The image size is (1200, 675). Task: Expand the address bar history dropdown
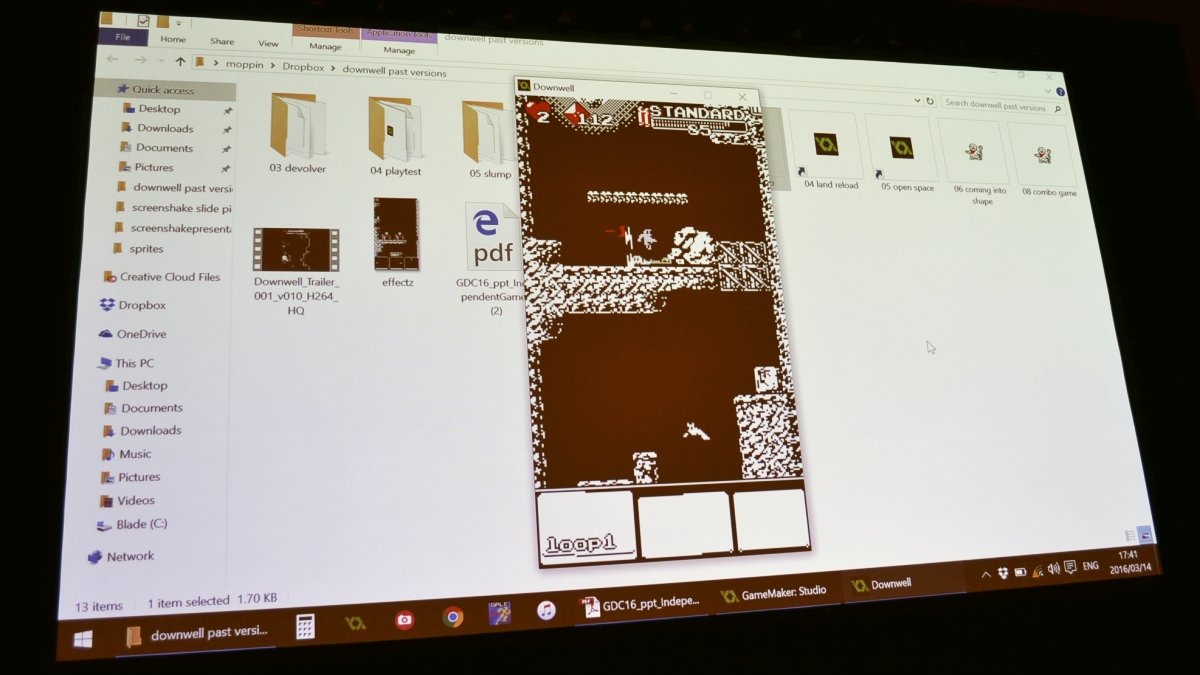tap(918, 101)
